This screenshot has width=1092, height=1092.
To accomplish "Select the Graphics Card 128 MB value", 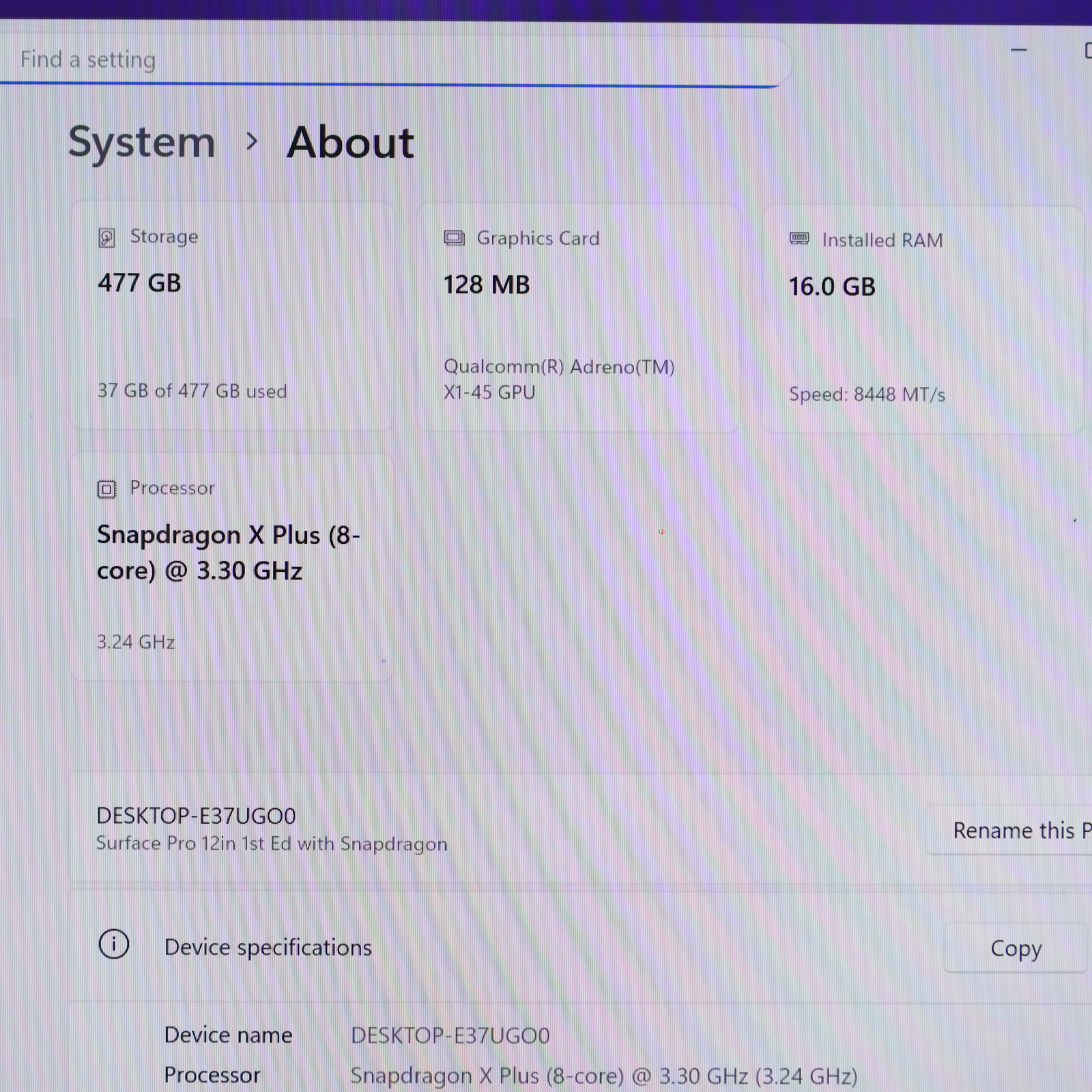I will (487, 285).
